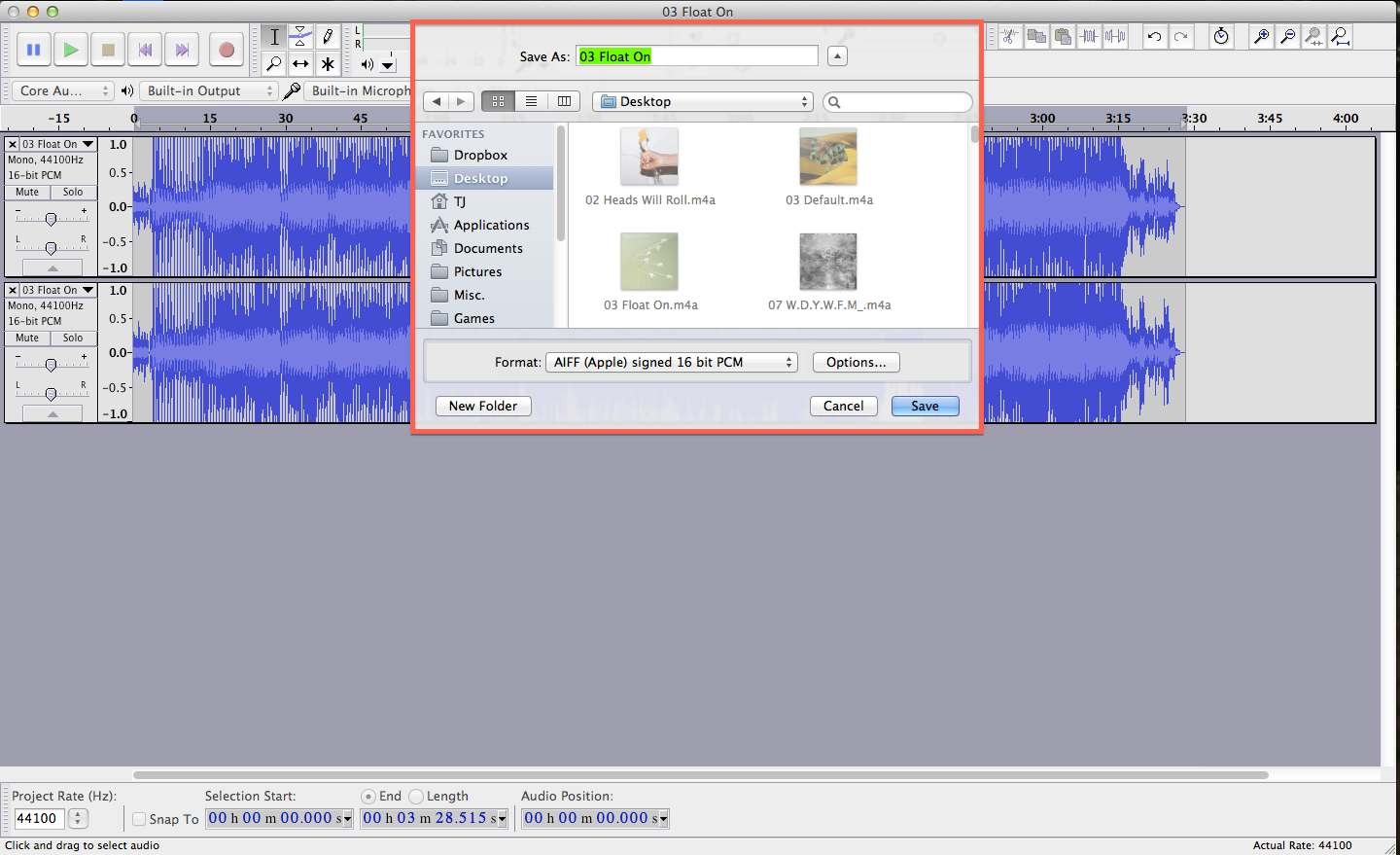Select the Time Shift tool
This screenshot has width=1400, height=855.
(300, 63)
